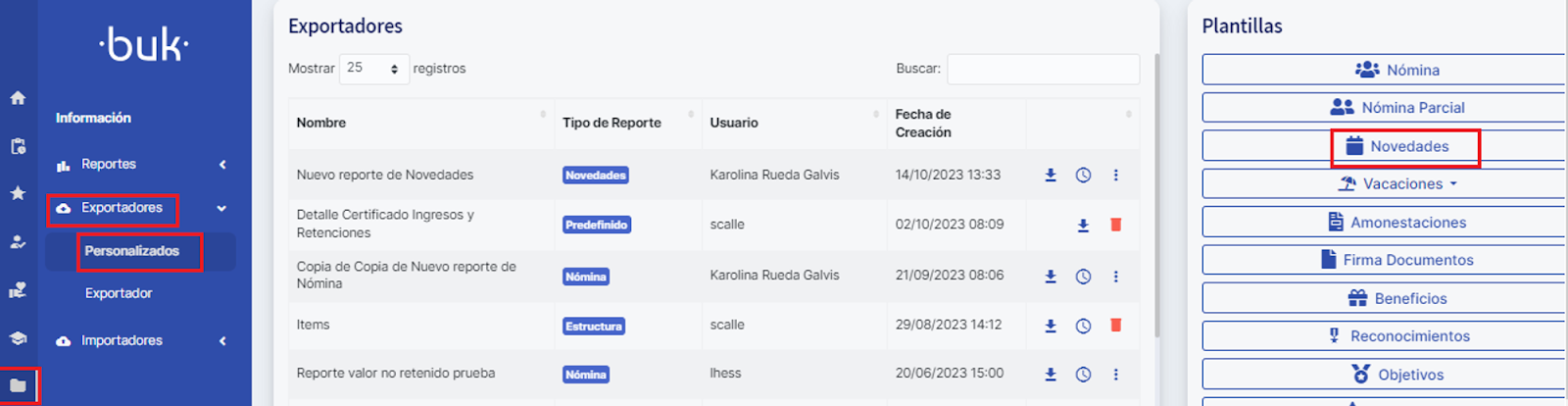This screenshot has height=406, width=1568.
Task: Click the home icon in left sidebar
Action: tap(18, 98)
